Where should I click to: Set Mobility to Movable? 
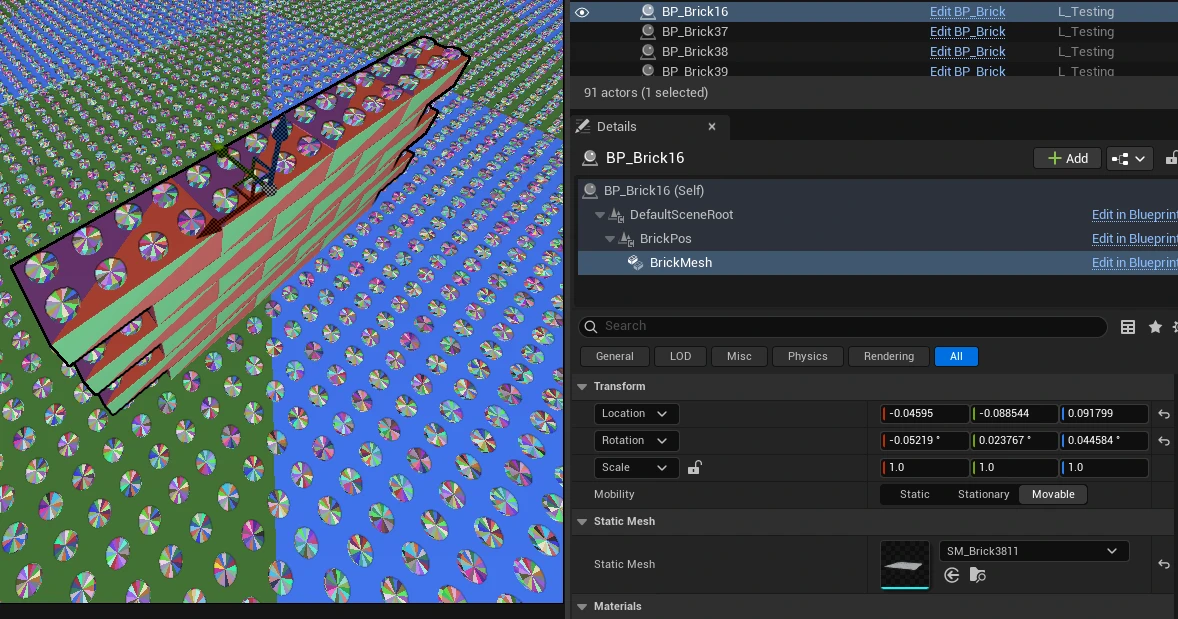tap(1053, 494)
